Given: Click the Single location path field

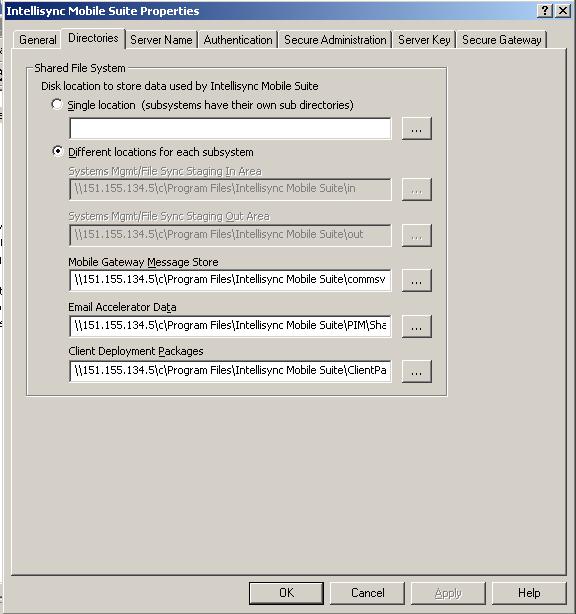Looking at the screenshot, I should (x=230, y=128).
